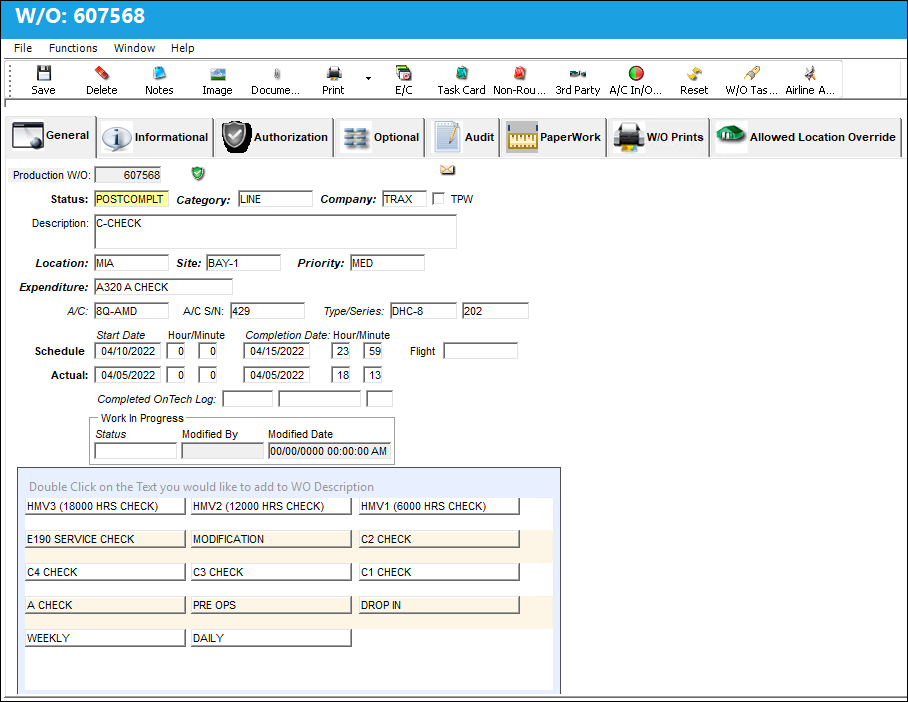Select the MODIFICATION description text

271,539
